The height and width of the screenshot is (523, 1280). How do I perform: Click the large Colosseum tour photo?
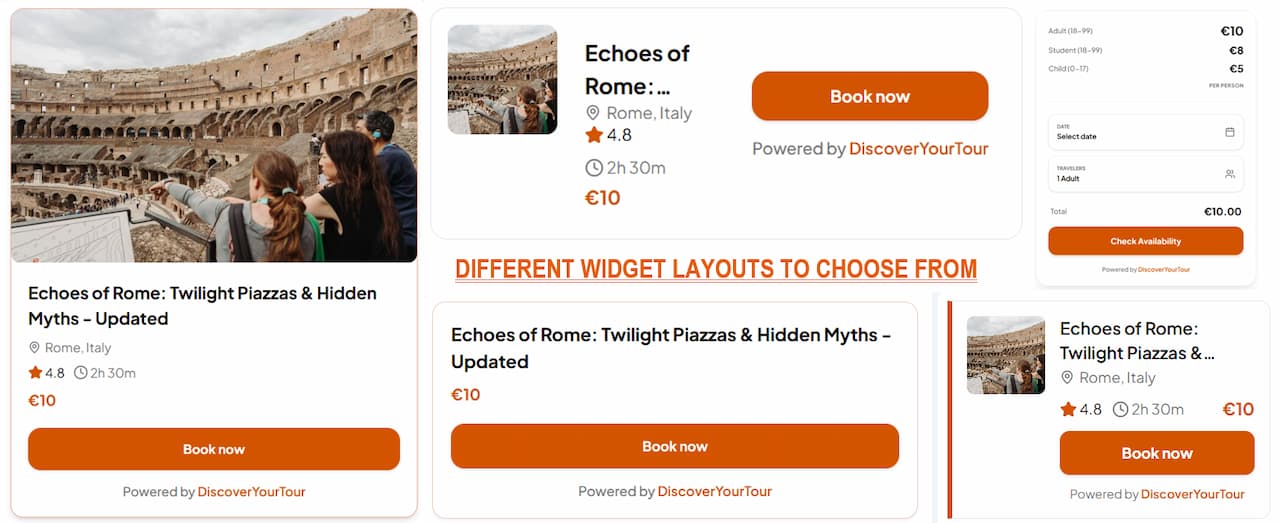tap(214, 135)
